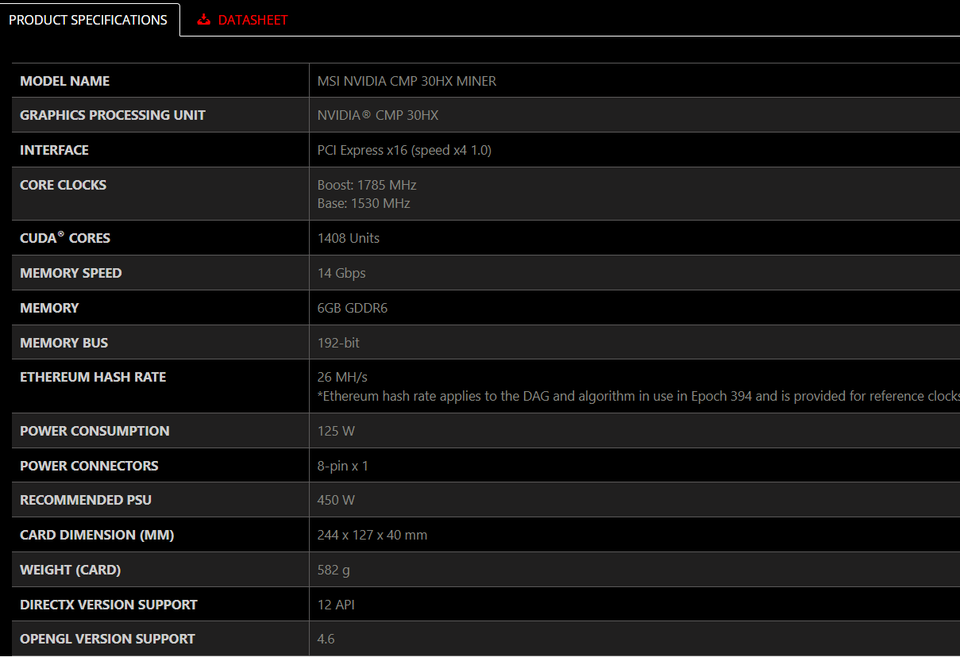The width and height of the screenshot is (960, 657).
Task: Select the MSI NVIDIA CMP 30HX MINER value
Action: [406, 81]
